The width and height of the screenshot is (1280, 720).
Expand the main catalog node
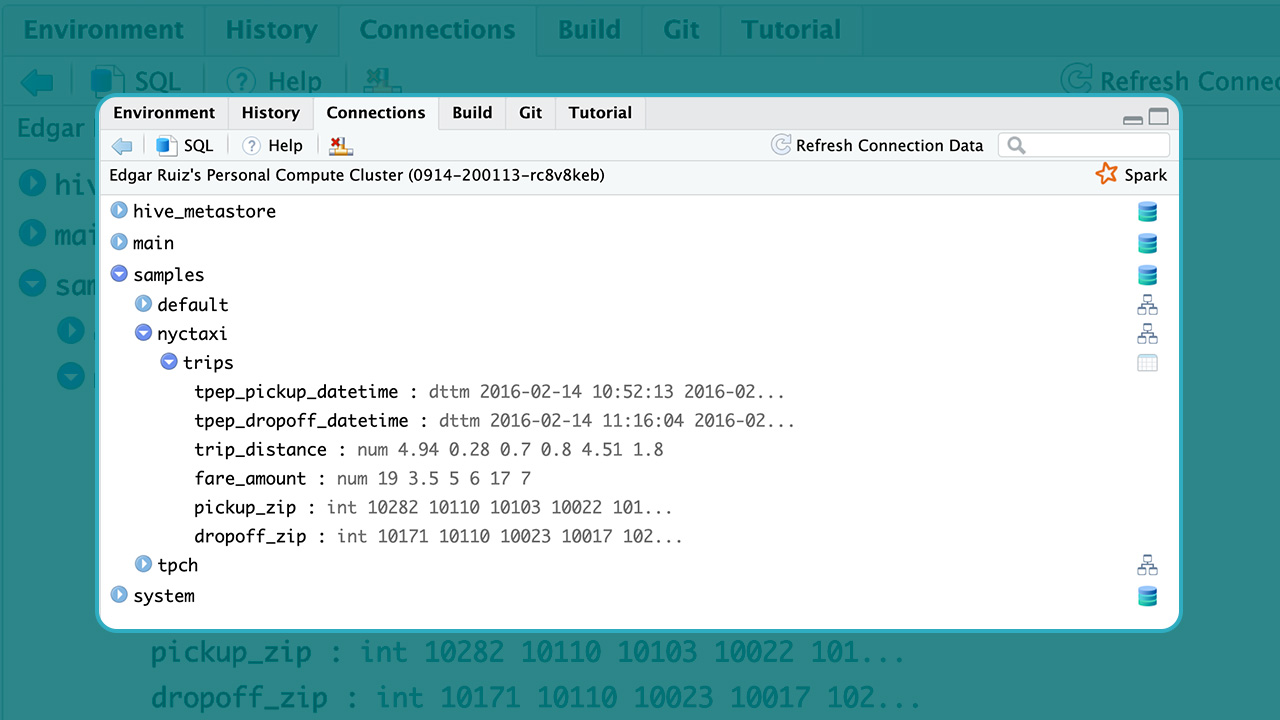[120, 242]
